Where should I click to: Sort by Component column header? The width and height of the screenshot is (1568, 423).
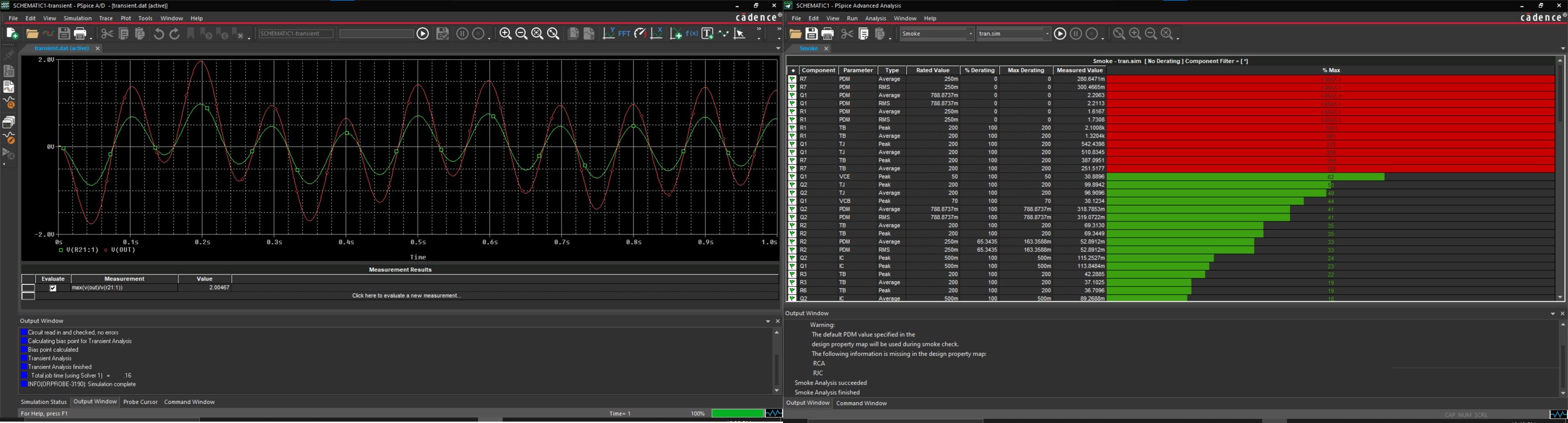click(818, 71)
